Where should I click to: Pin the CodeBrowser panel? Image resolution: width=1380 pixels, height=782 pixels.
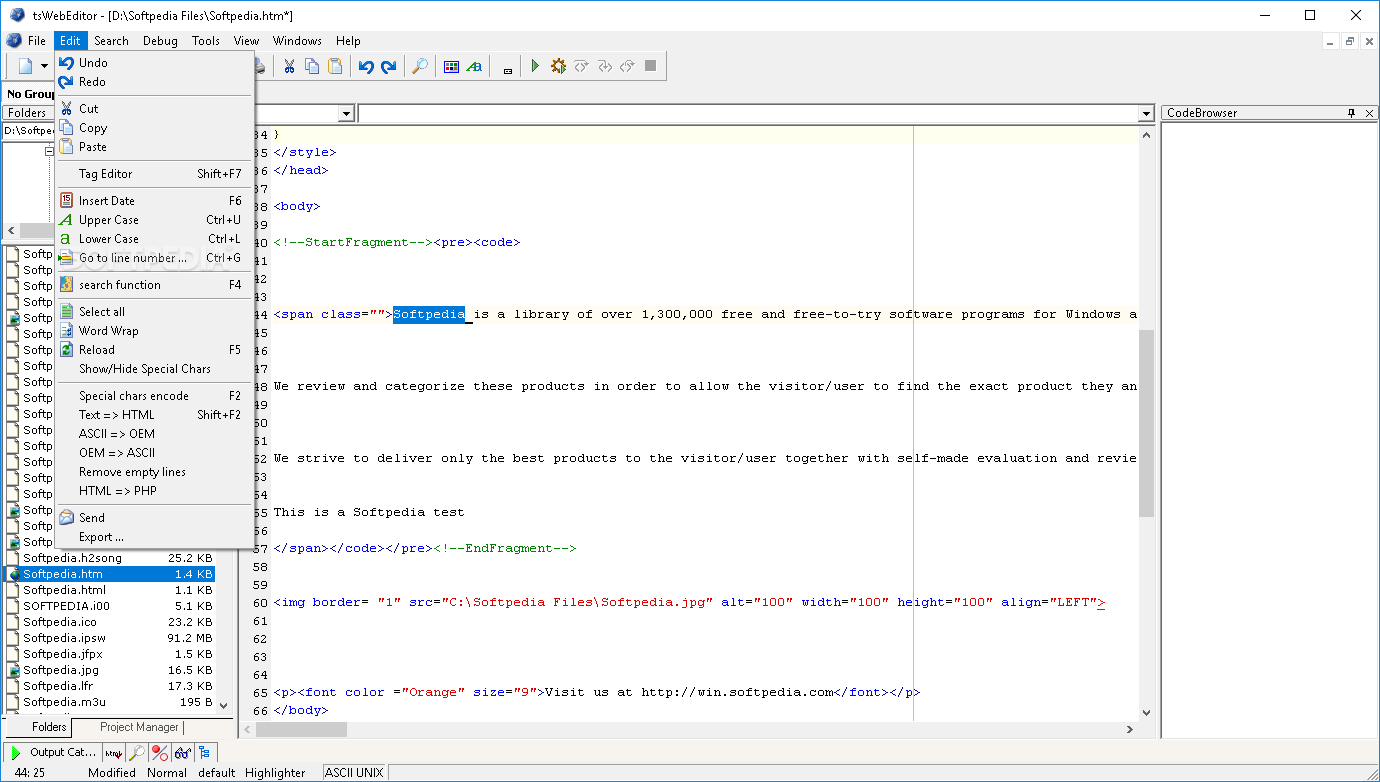click(x=1351, y=113)
